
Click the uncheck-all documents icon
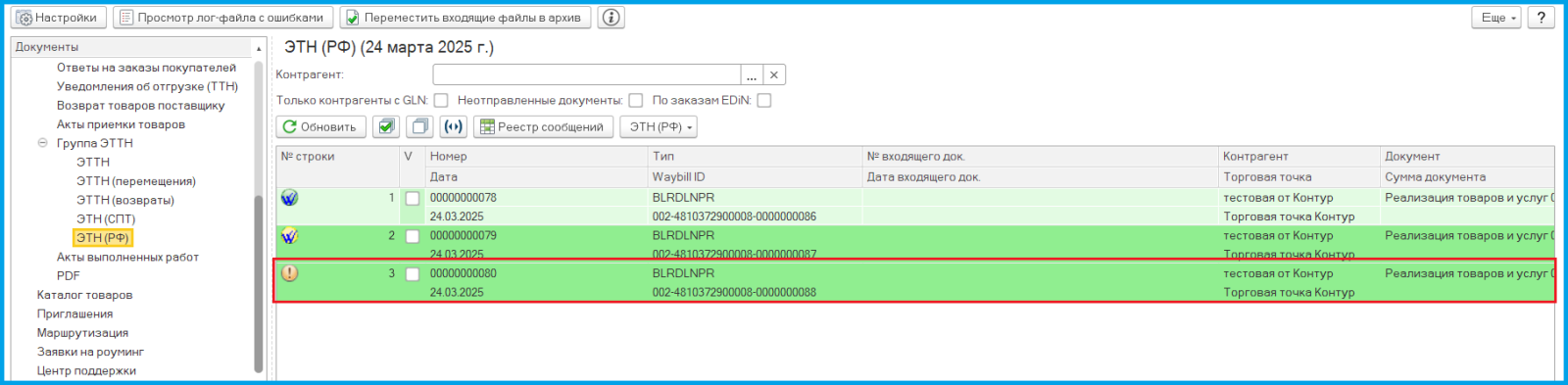coord(419,126)
